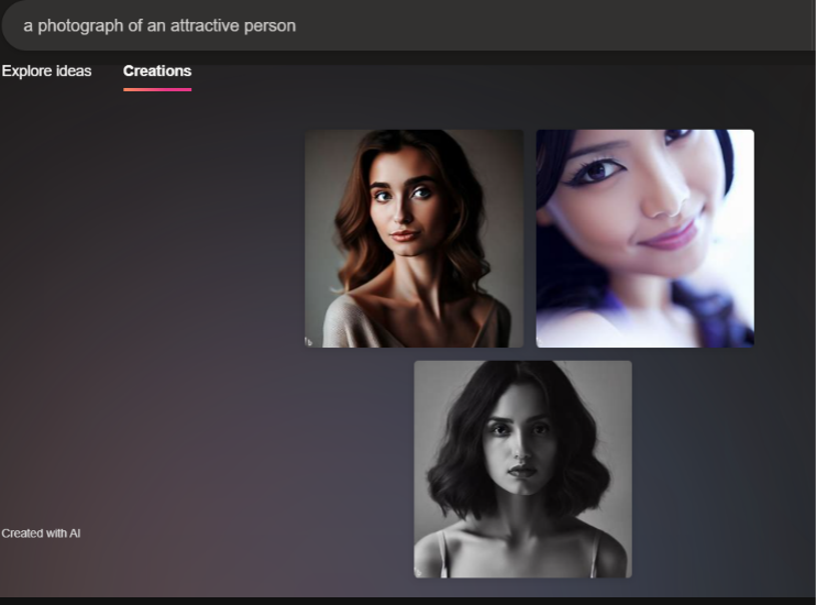The height and width of the screenshot is (605, 818).
Task: Open the blurred close-up smiling face thumbnail
Action: [645, 238]
